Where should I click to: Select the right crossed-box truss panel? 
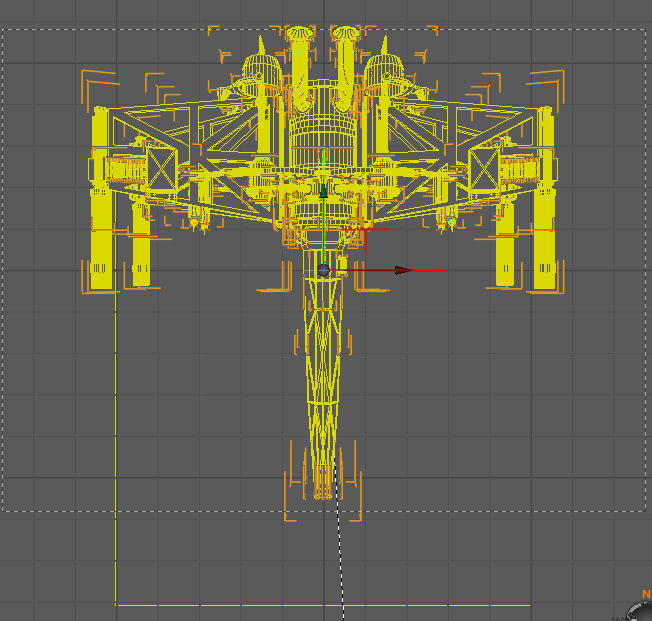click(484, 167)
